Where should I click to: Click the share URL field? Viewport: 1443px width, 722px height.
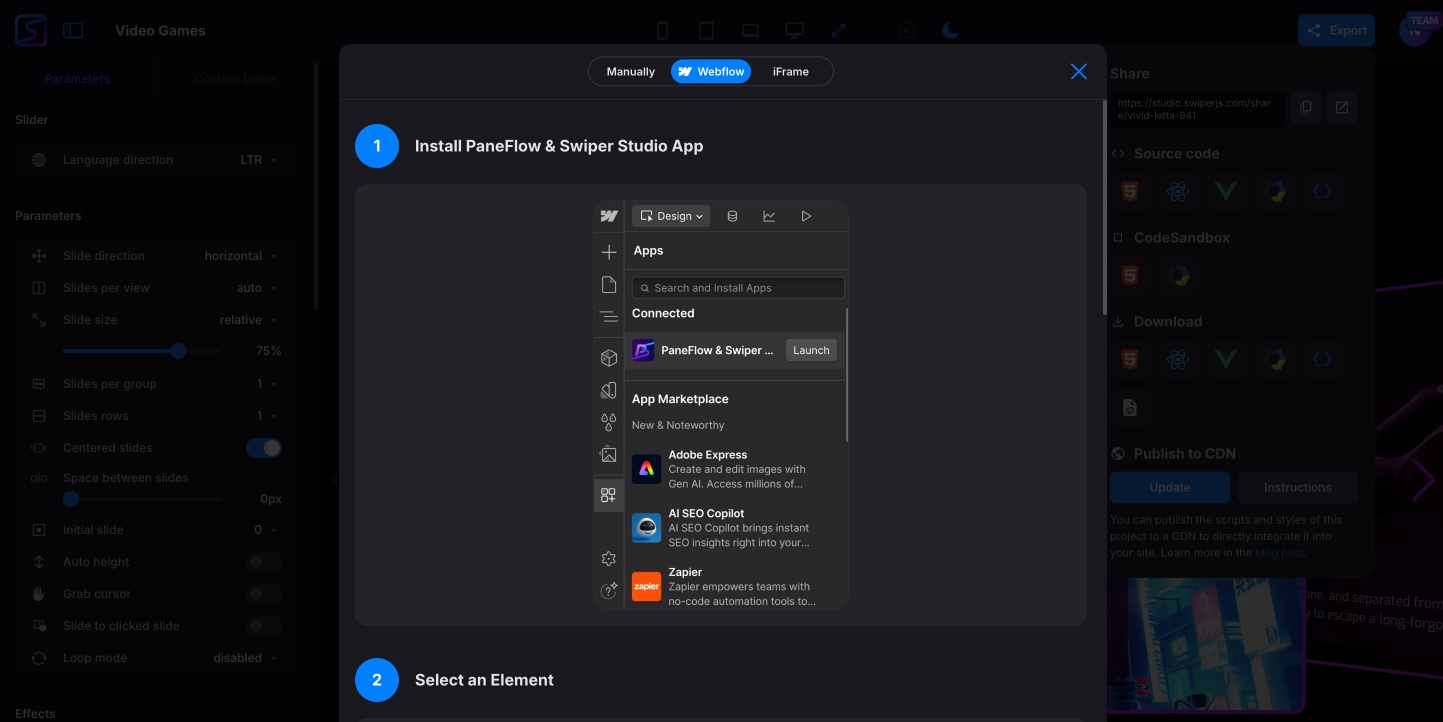[1198, 108]
